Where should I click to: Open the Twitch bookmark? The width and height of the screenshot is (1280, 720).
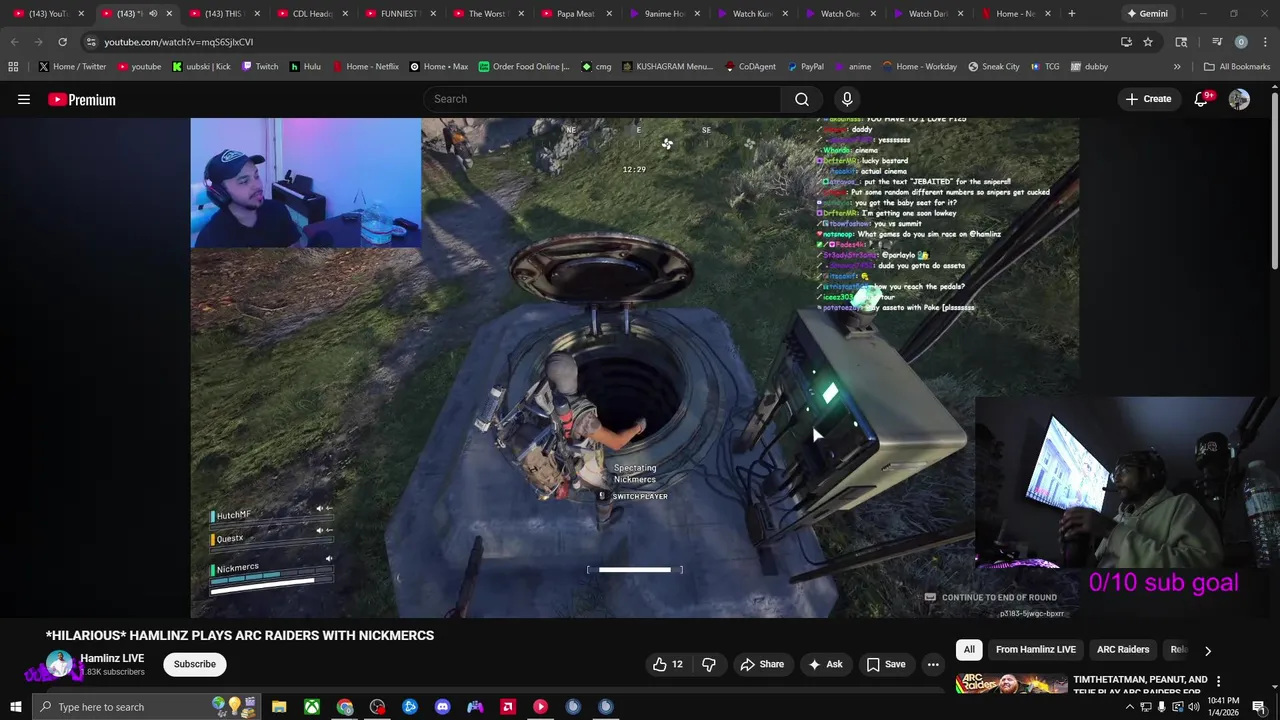coord(259,67)
